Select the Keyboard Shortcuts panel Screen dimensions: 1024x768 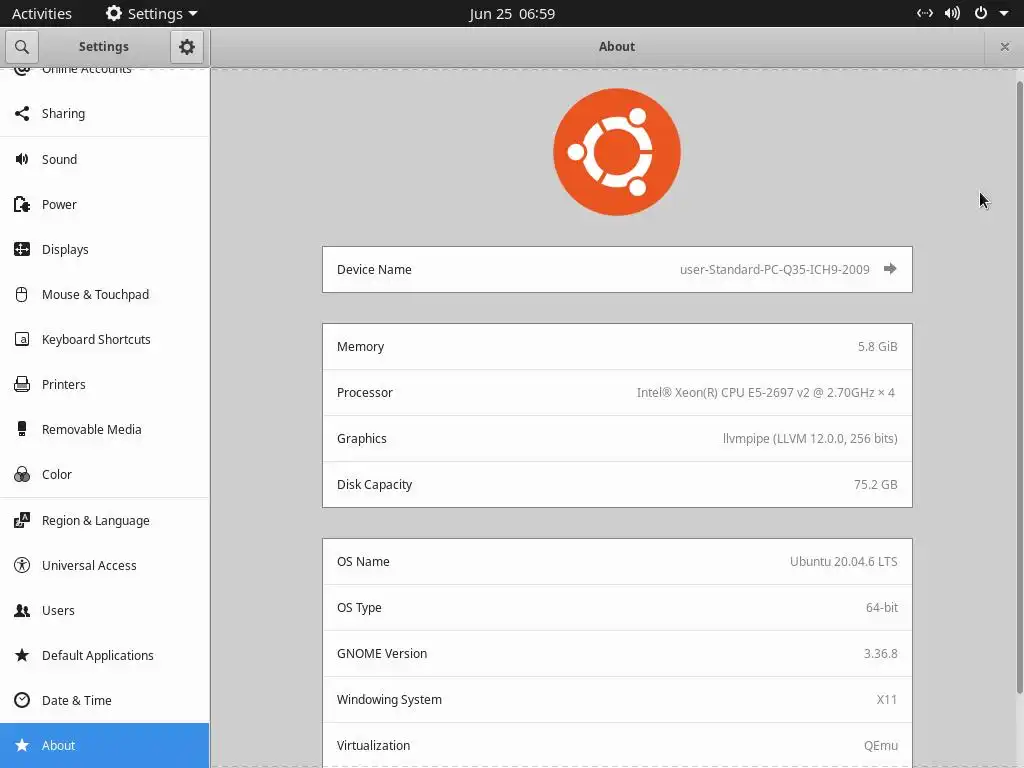click(x=104, y=340)
